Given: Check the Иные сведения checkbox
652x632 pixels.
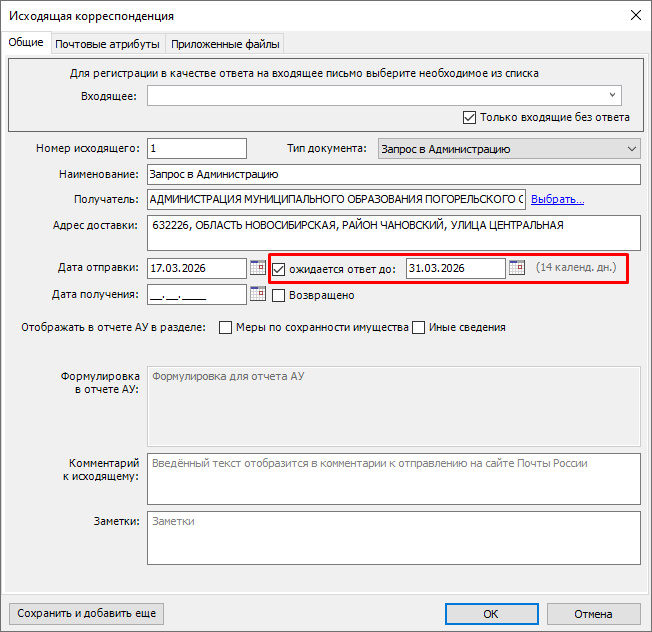Looking at the screenshot, I should pos(419,327).
